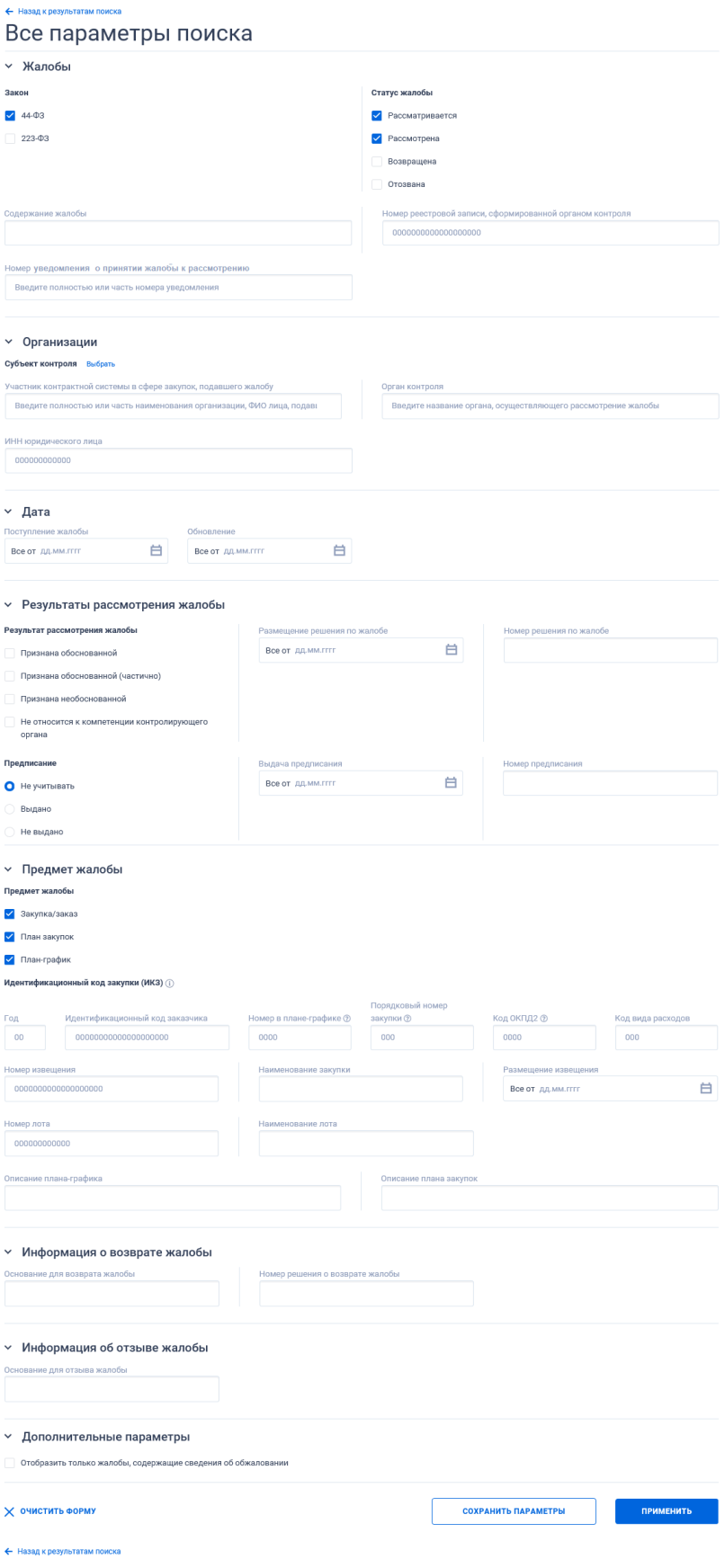Viewport: 725px width, 1568px height.
Task: Collapse Информация об отзыве жалобы section
Action: 9,1348
